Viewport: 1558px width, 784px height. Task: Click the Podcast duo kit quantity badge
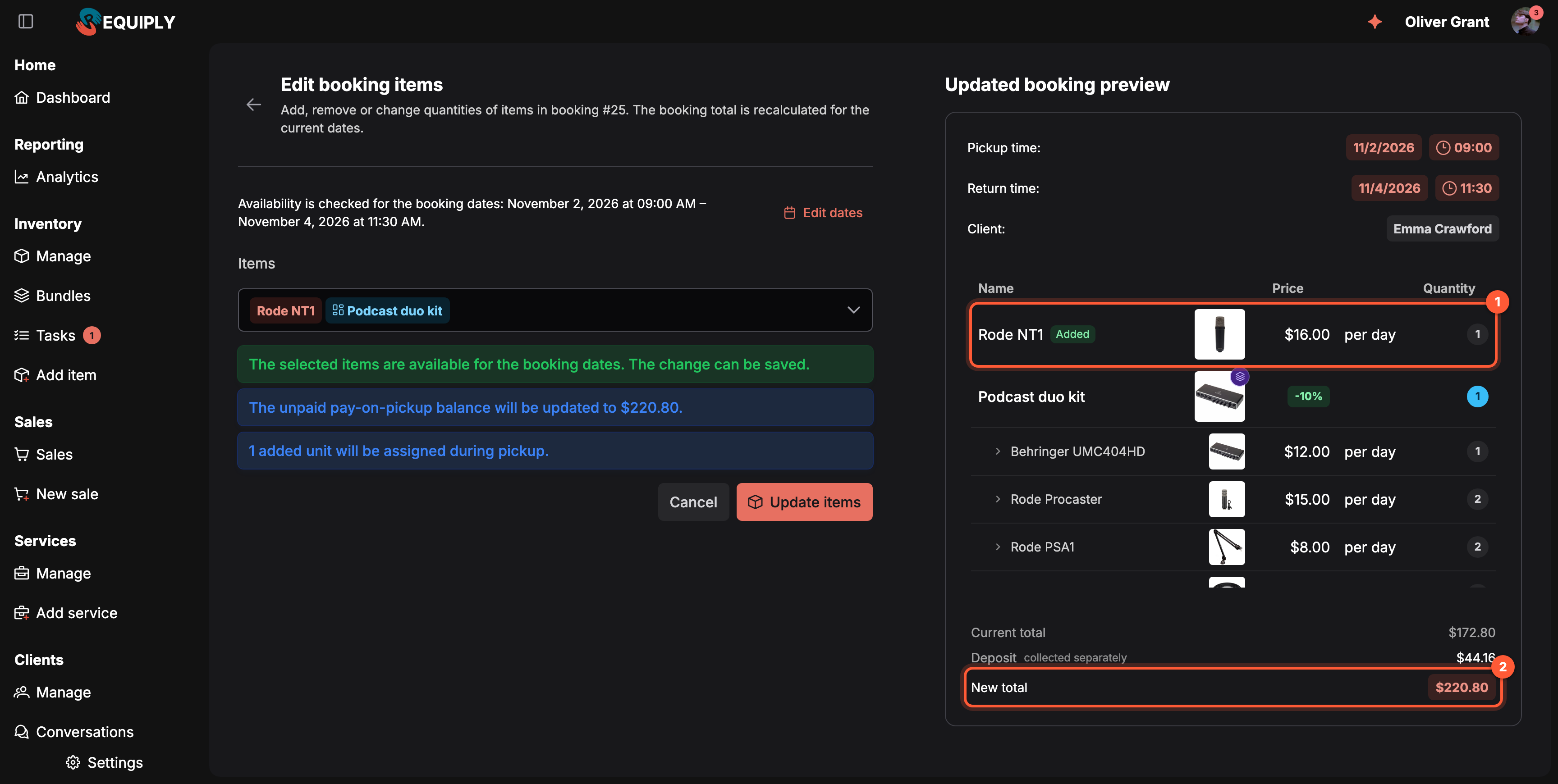tap(1477, 397)
